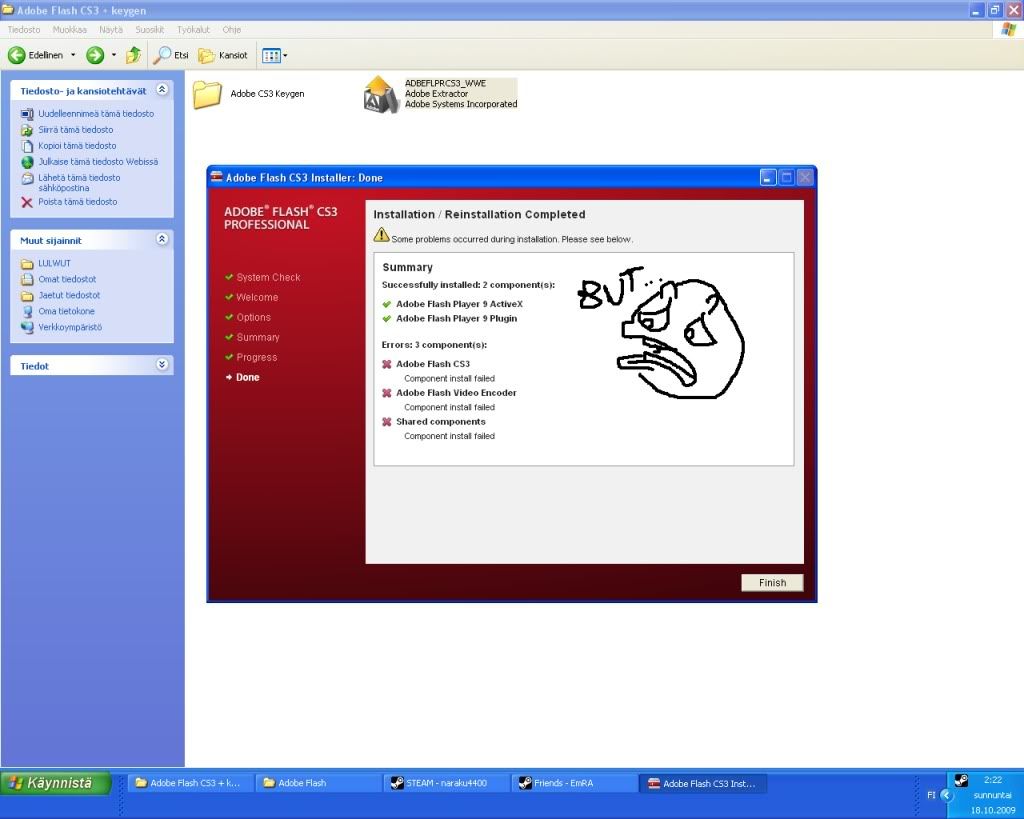The height and width of the screenshot is (819, 1024).
Task: Click green check beside Flash Player 9 Plugin
Action: pos(387,319)
